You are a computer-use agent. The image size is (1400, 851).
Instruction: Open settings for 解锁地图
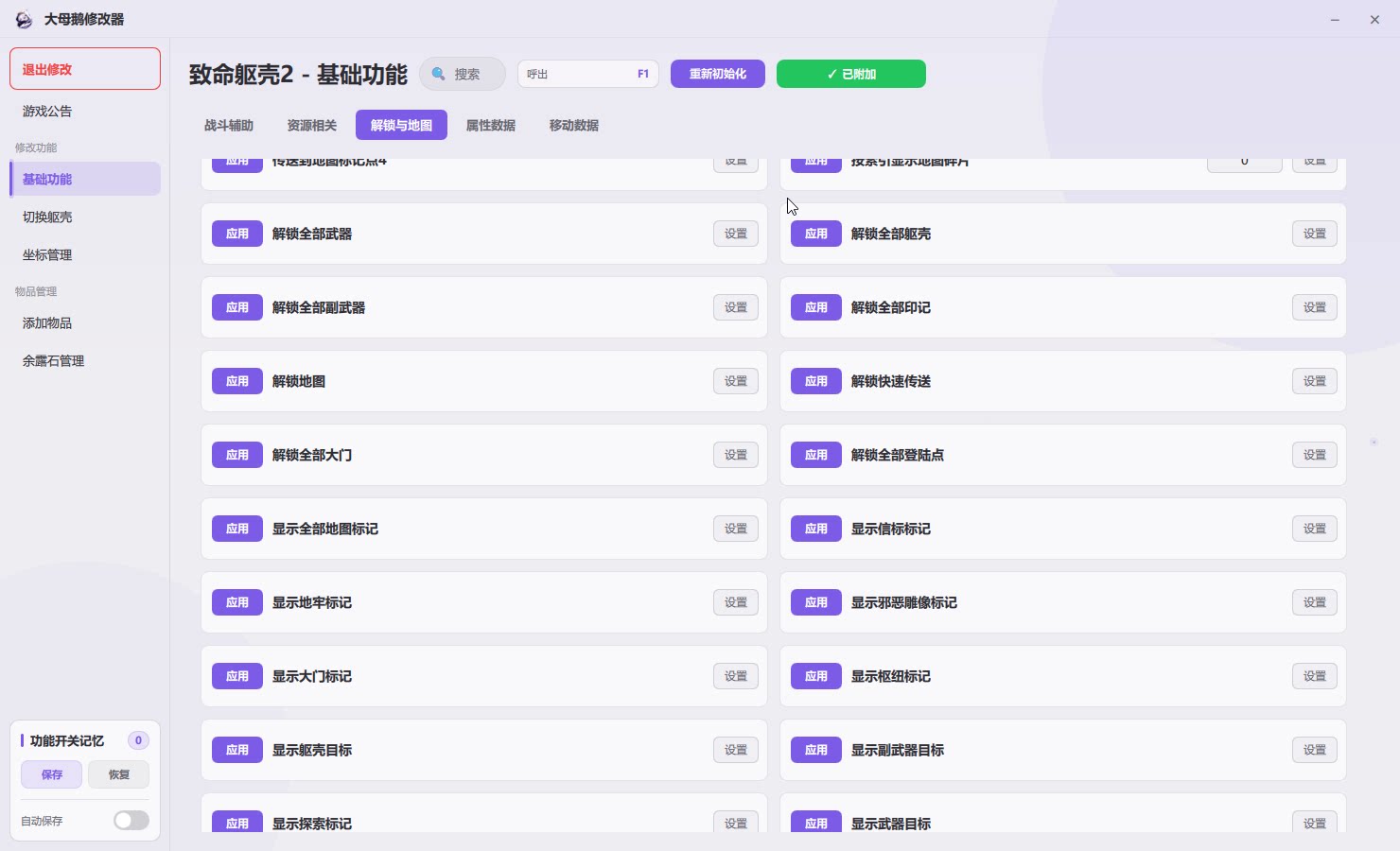pyautogui.click(x=736, y=381)
